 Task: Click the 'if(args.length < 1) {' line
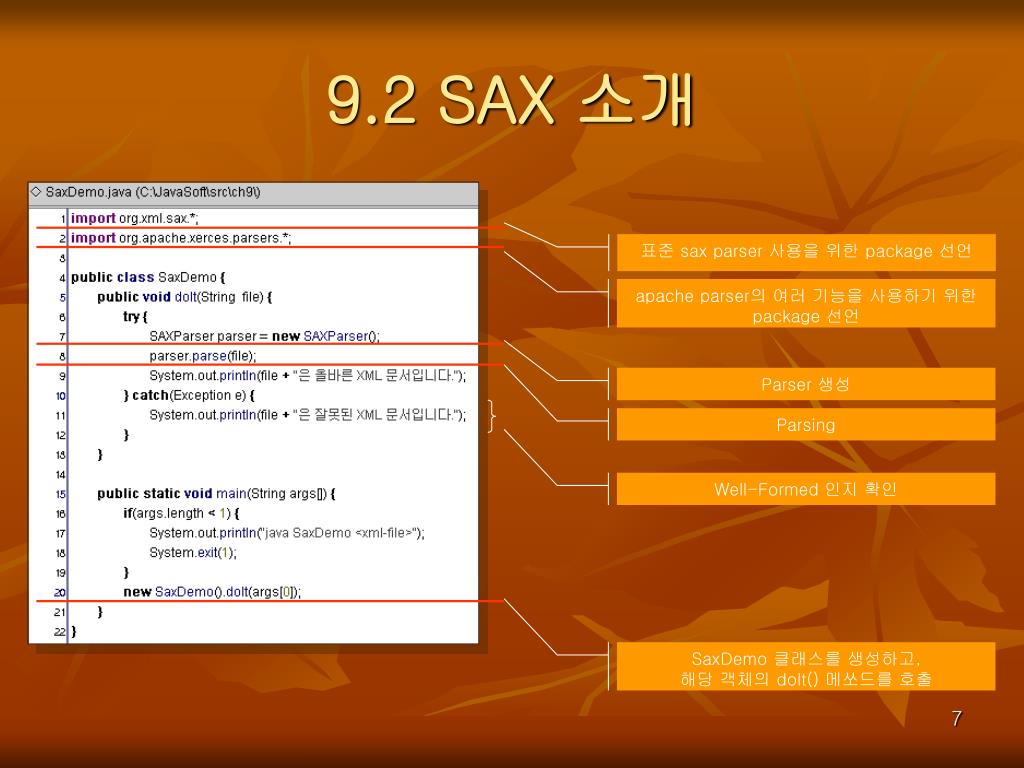(181, 513)
